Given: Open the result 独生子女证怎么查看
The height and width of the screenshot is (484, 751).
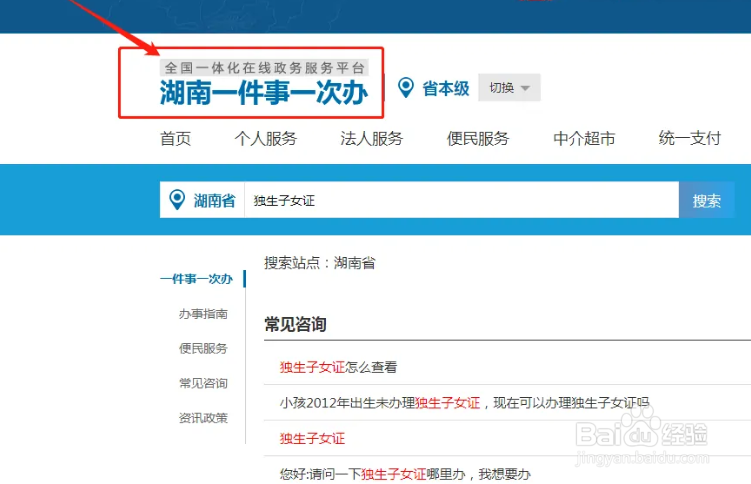Looking at the screenshot, I should pyautogui.click(x=338, y=367).
